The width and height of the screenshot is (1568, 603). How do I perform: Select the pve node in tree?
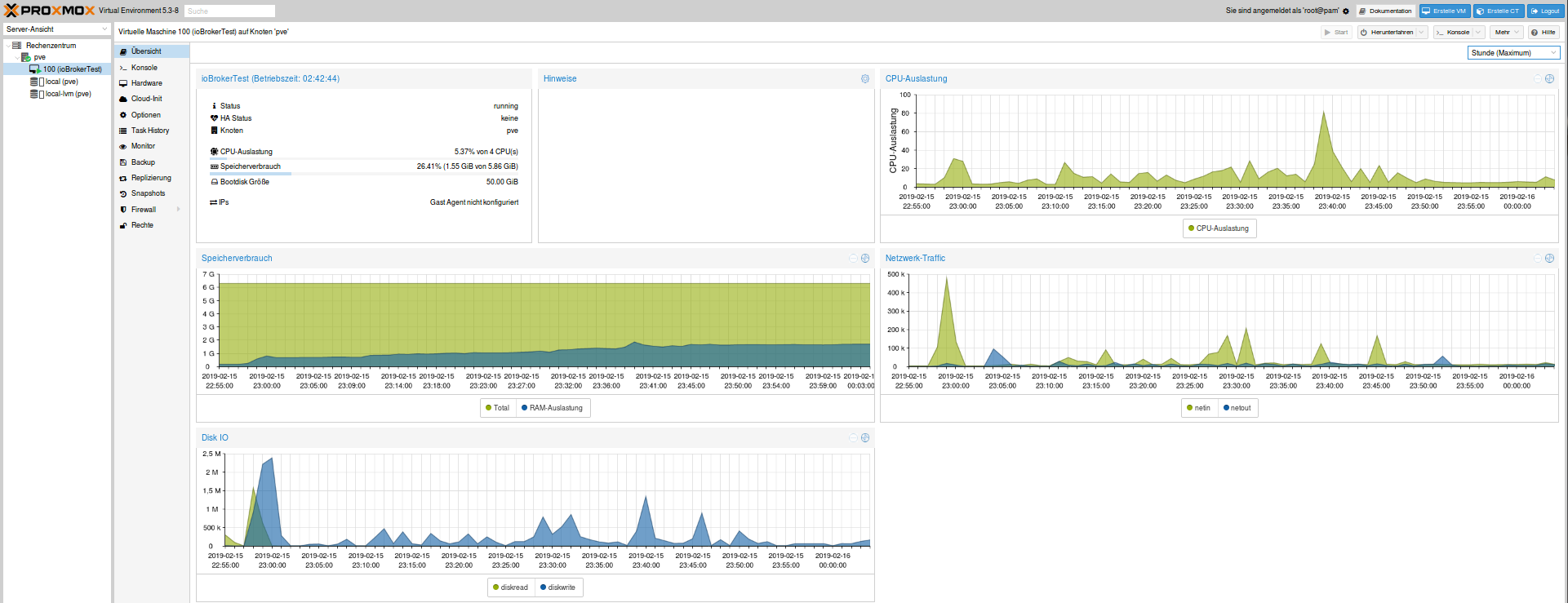[x=39, y=57]
